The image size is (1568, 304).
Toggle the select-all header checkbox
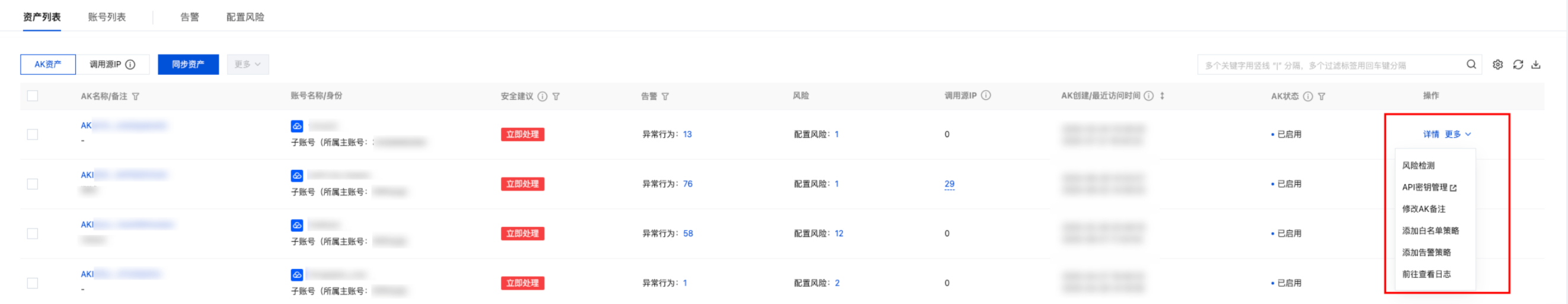pos(33,96)
